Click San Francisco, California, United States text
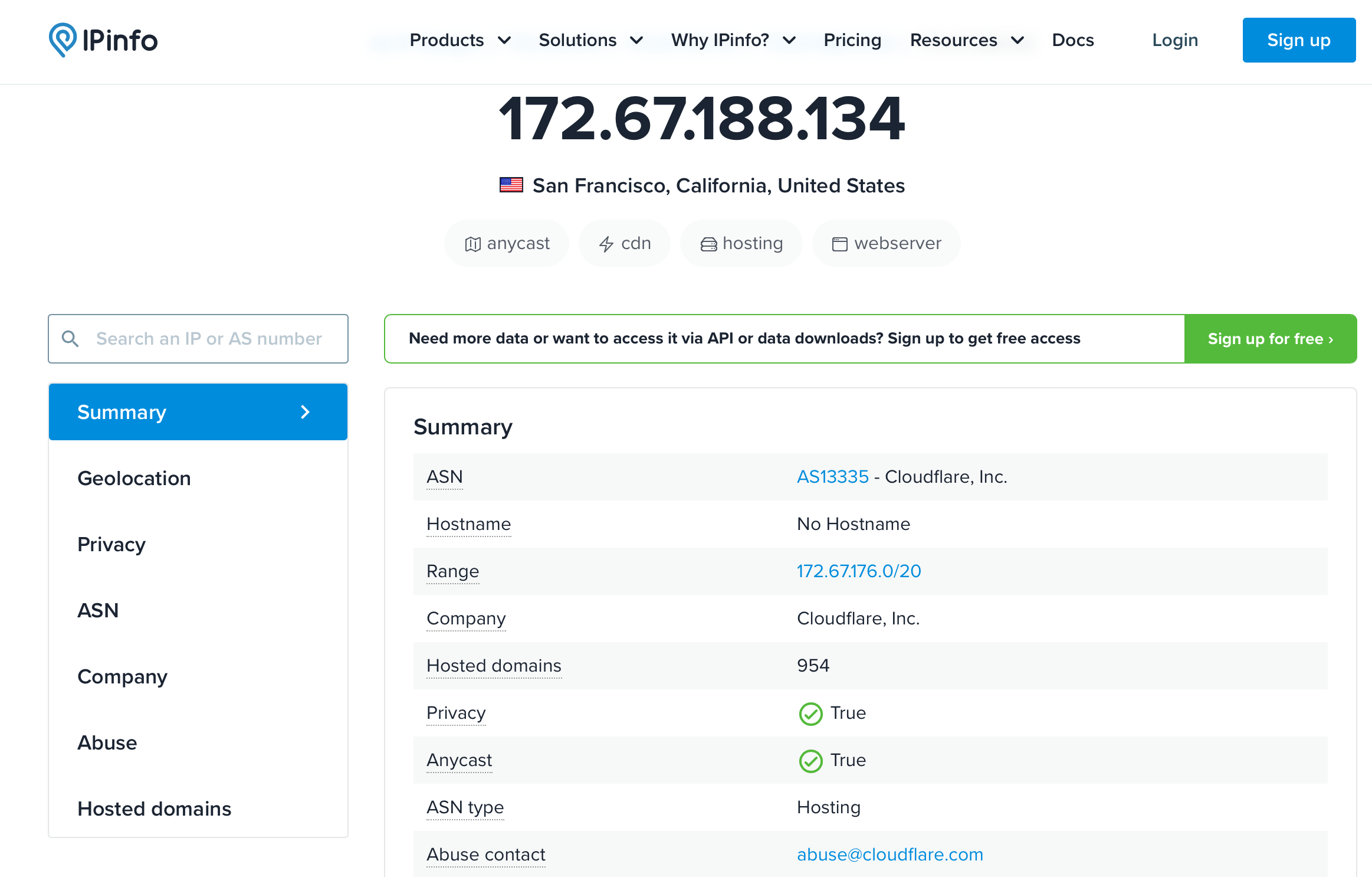This screenshot has height=877, width=1372. click(x=718, y=185)
